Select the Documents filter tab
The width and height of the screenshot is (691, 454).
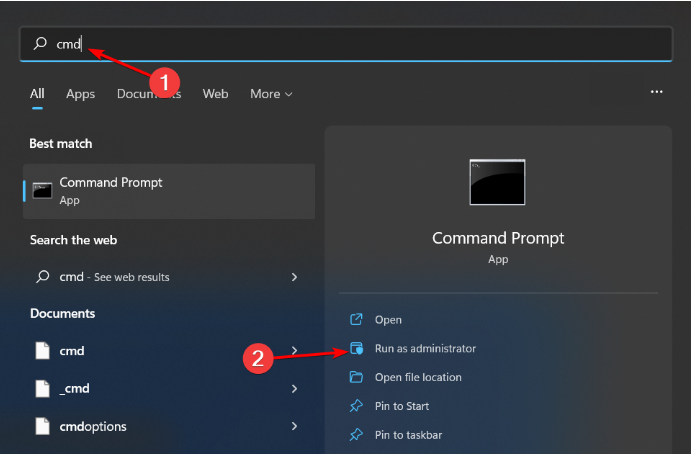(148, 94)
